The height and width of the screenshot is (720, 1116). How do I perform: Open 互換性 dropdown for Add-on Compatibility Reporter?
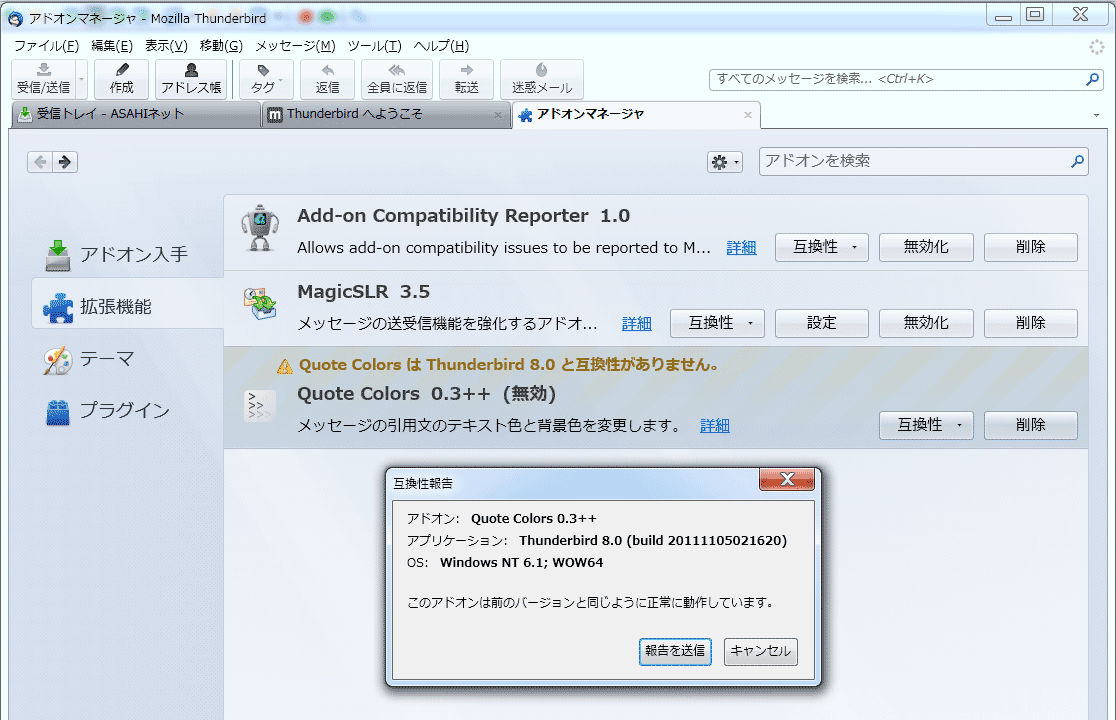click(821, 247)
